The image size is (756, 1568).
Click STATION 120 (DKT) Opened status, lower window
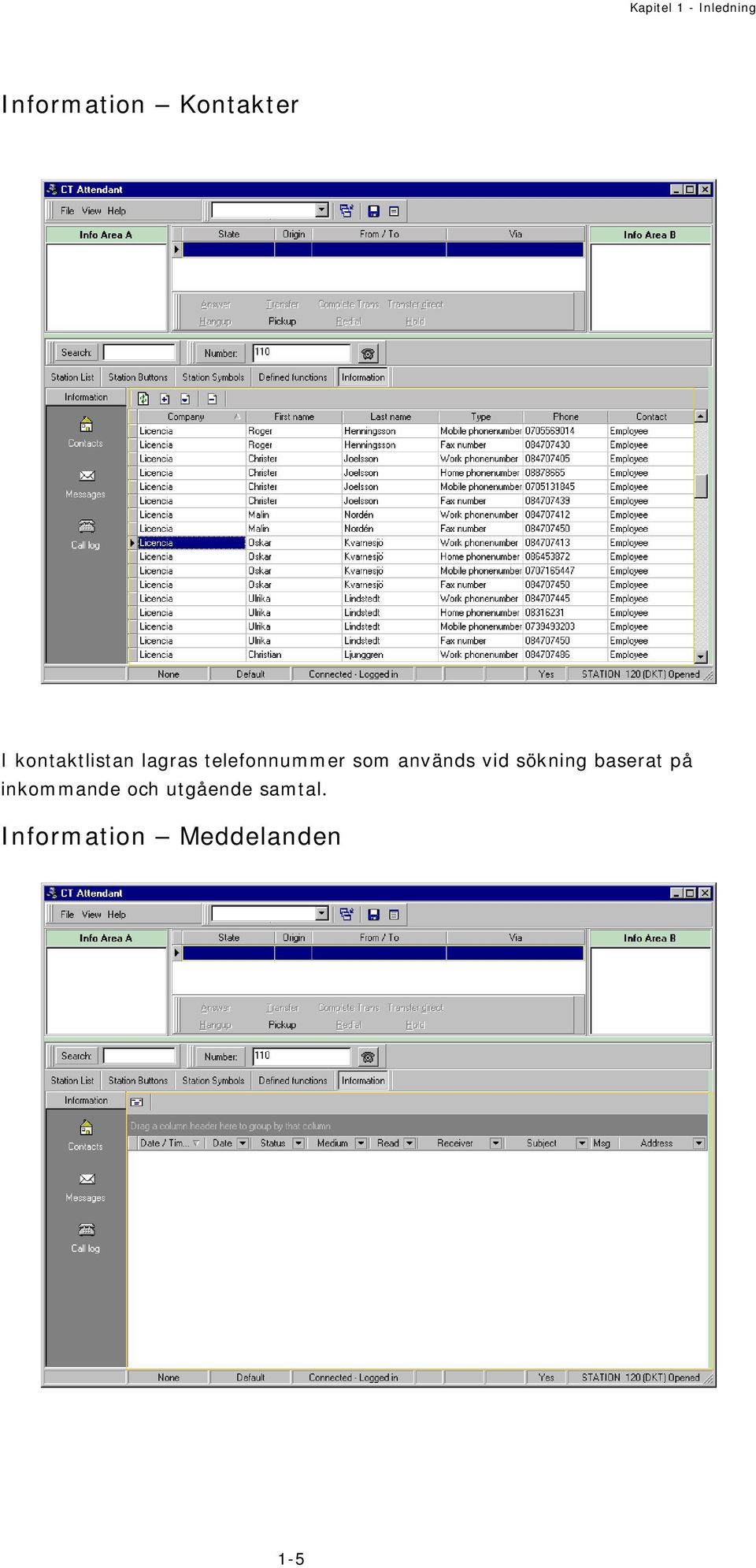(640, 1378)
